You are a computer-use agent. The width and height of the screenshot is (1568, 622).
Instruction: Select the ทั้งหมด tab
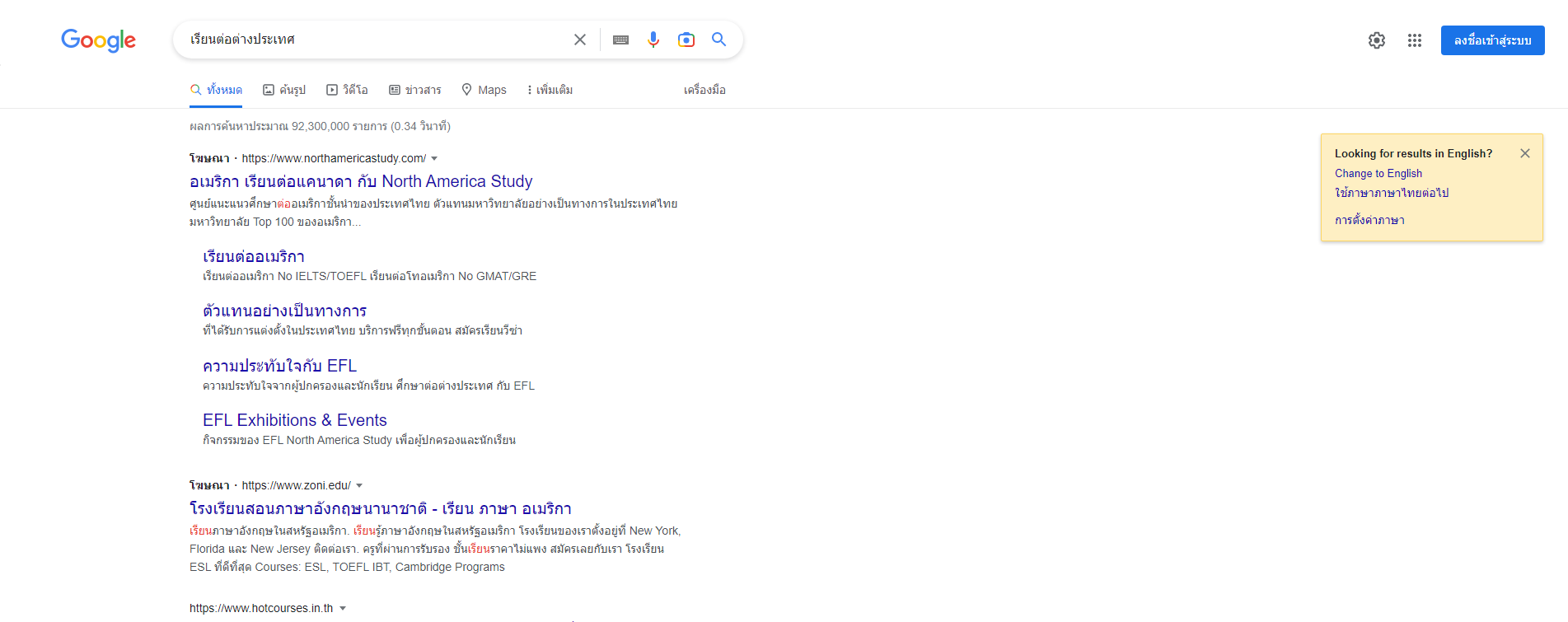tap(216, 90)
